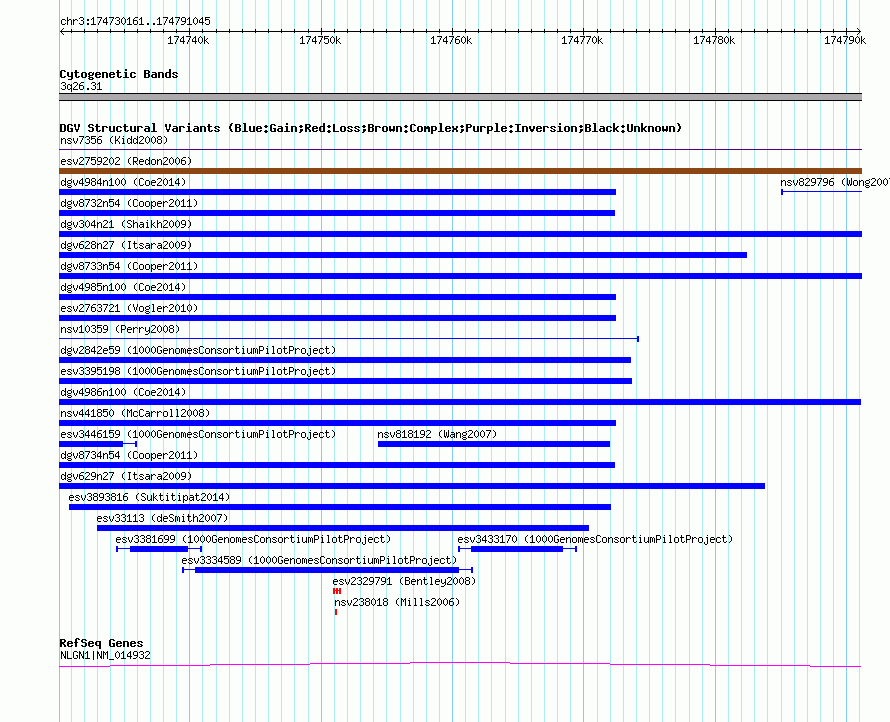
Task: Click esv2329791 (Bentley2008) label
Action: [404, 581]
